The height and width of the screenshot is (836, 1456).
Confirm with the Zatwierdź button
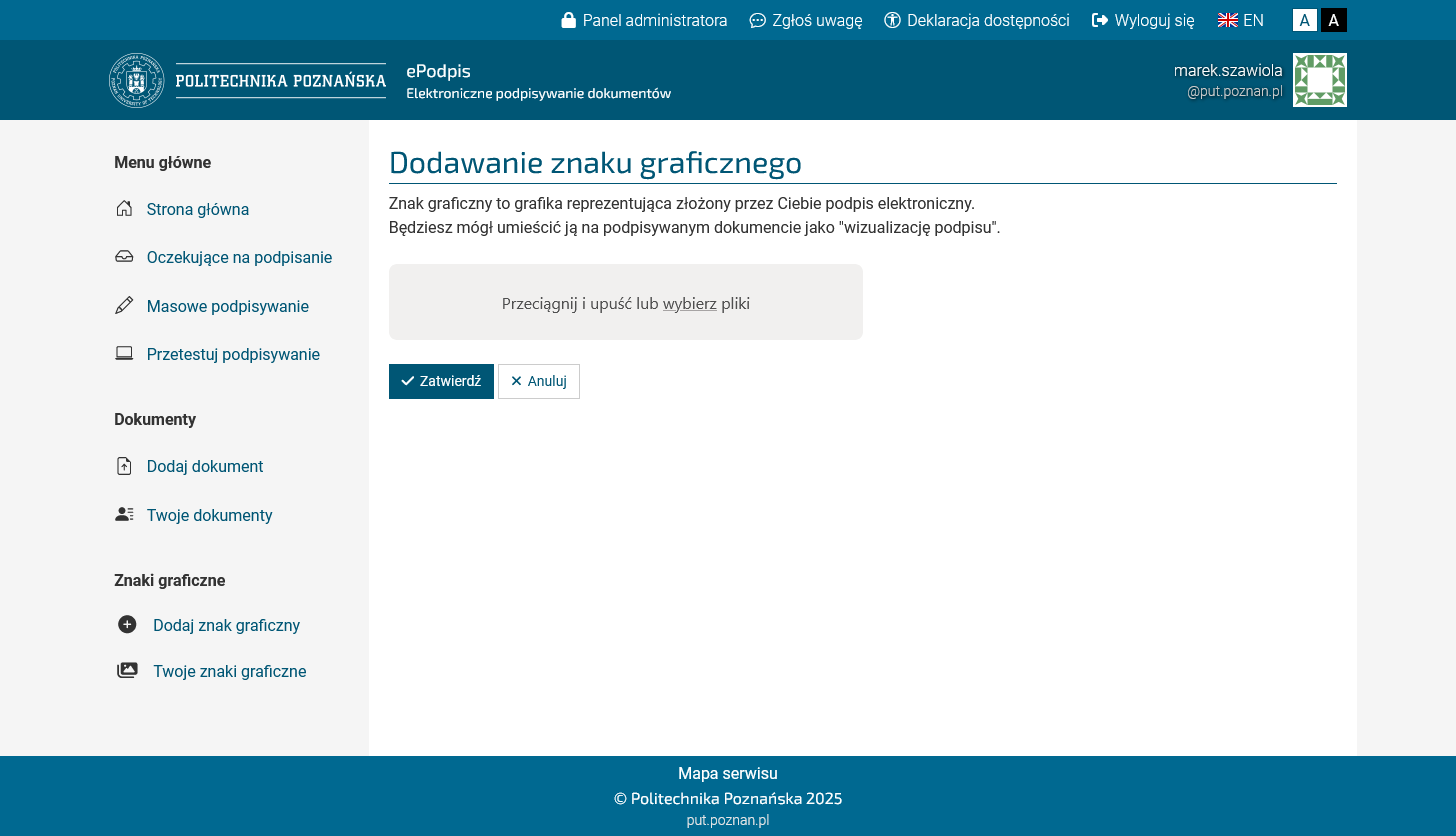tap(441, 381)
